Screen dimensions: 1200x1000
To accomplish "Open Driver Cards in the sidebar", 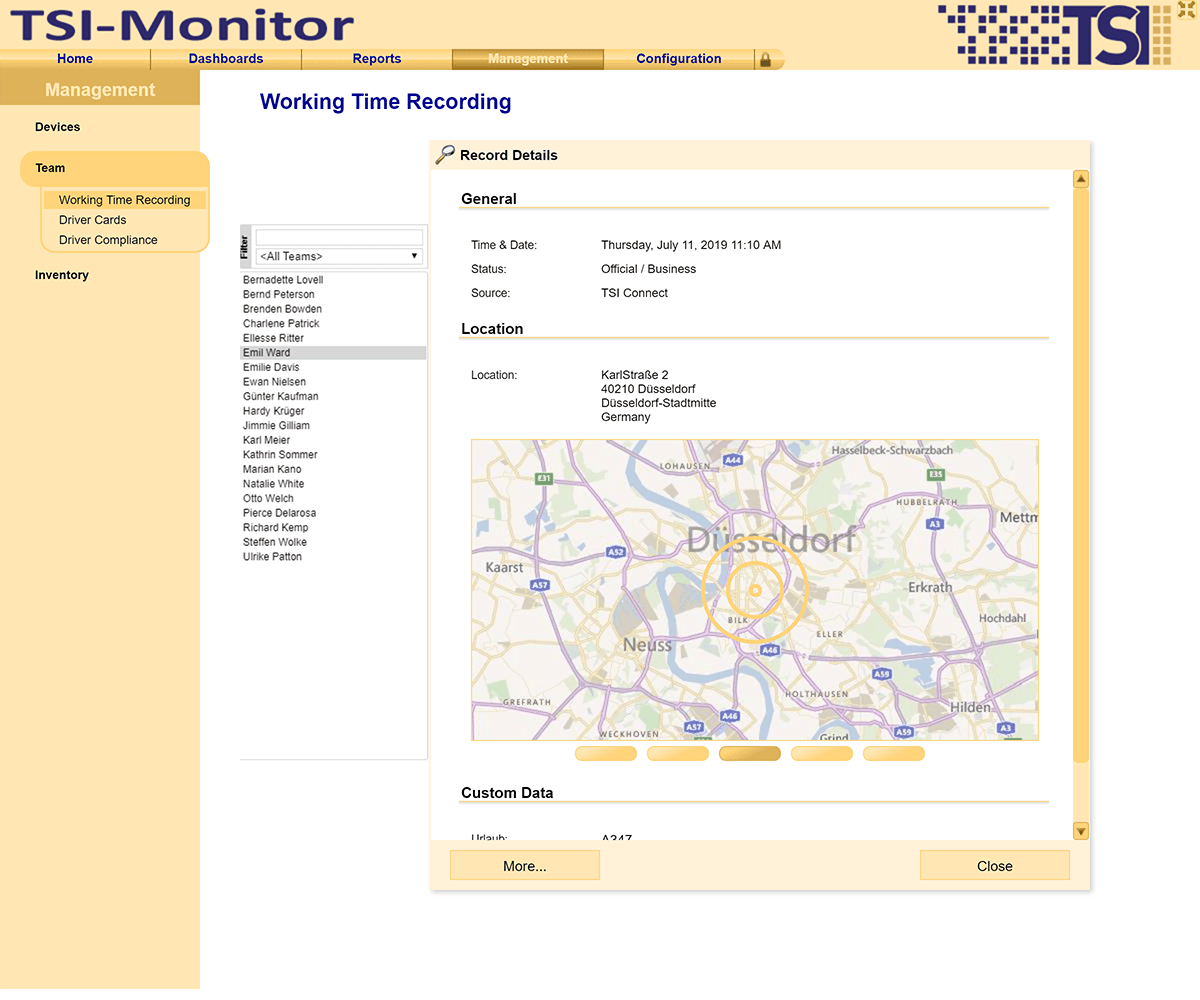I will point(93,220).
